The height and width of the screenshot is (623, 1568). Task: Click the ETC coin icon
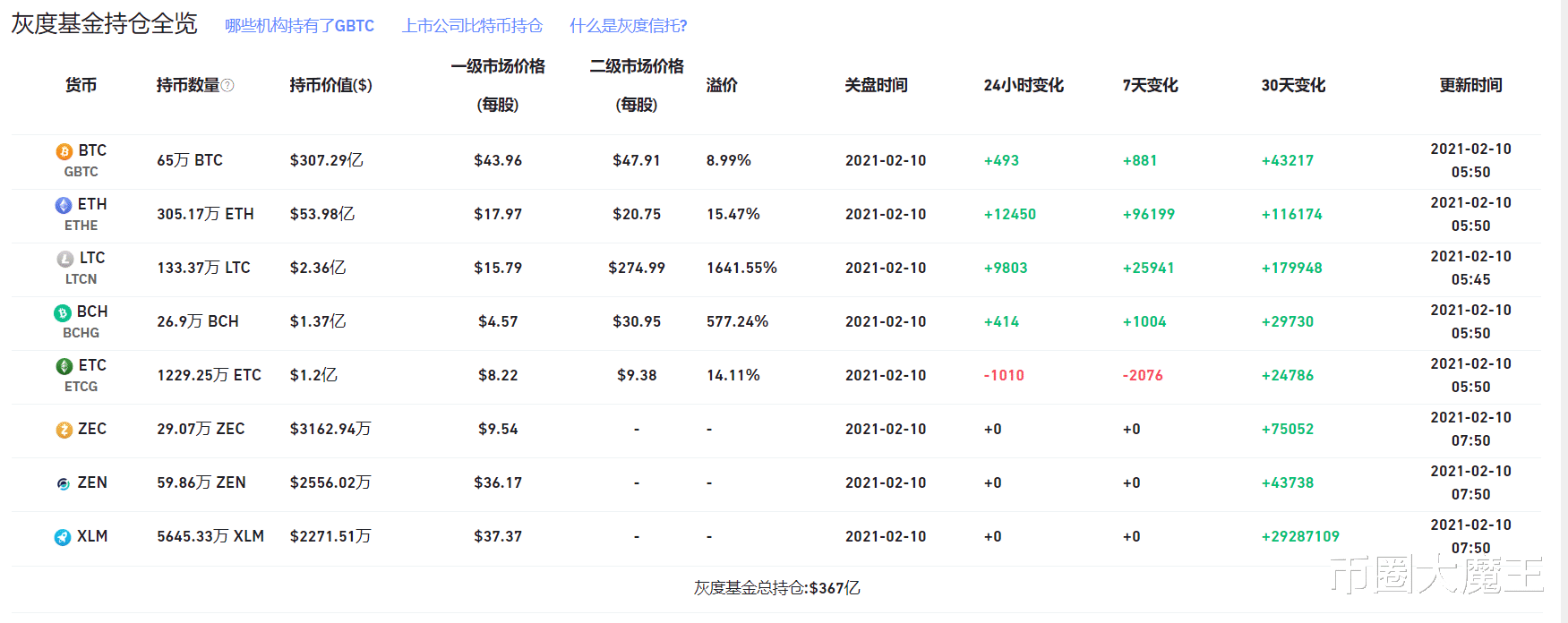point(64,366)
